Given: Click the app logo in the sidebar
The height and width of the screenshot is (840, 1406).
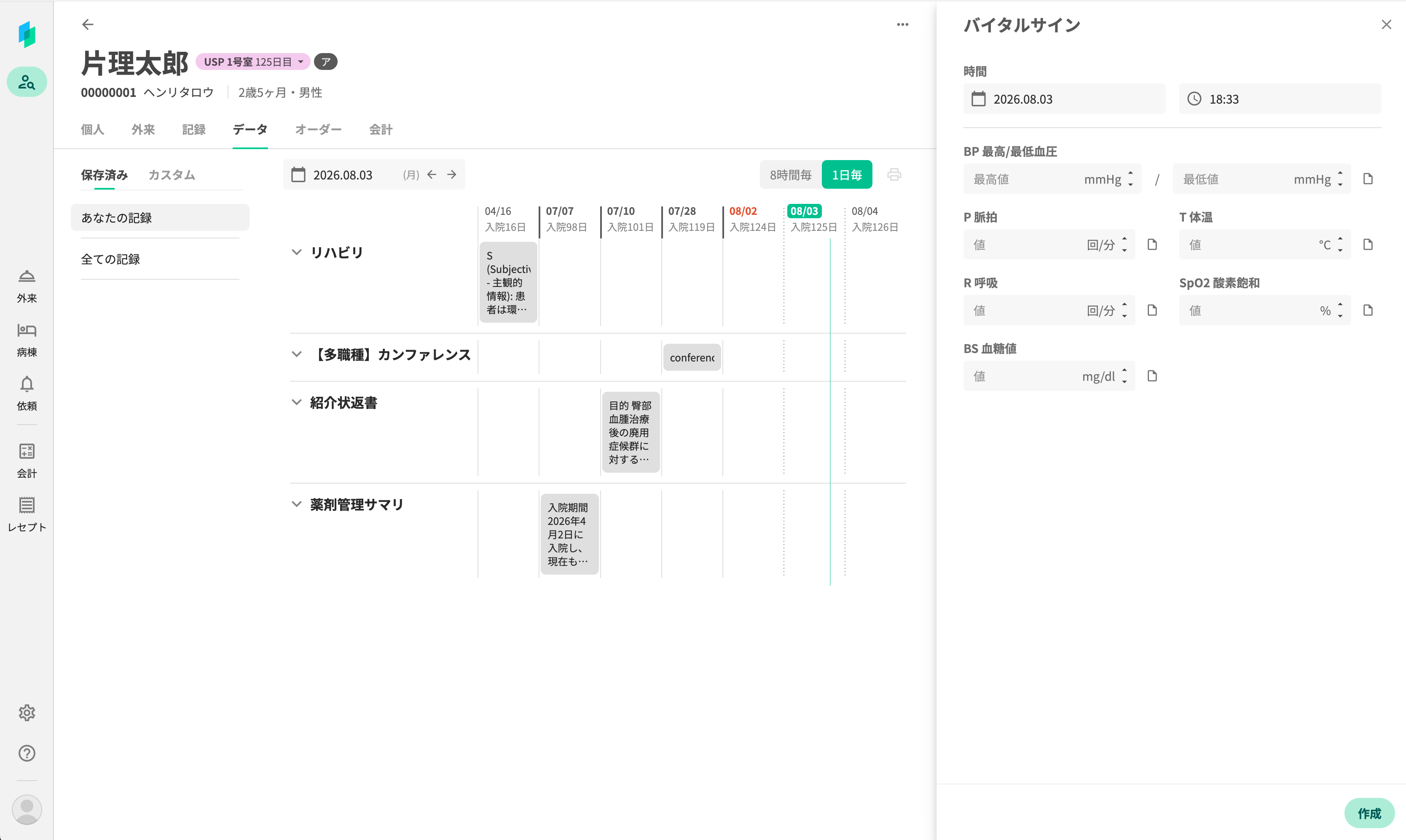Looking at the screenshot, I should click(x=27, y=34).
